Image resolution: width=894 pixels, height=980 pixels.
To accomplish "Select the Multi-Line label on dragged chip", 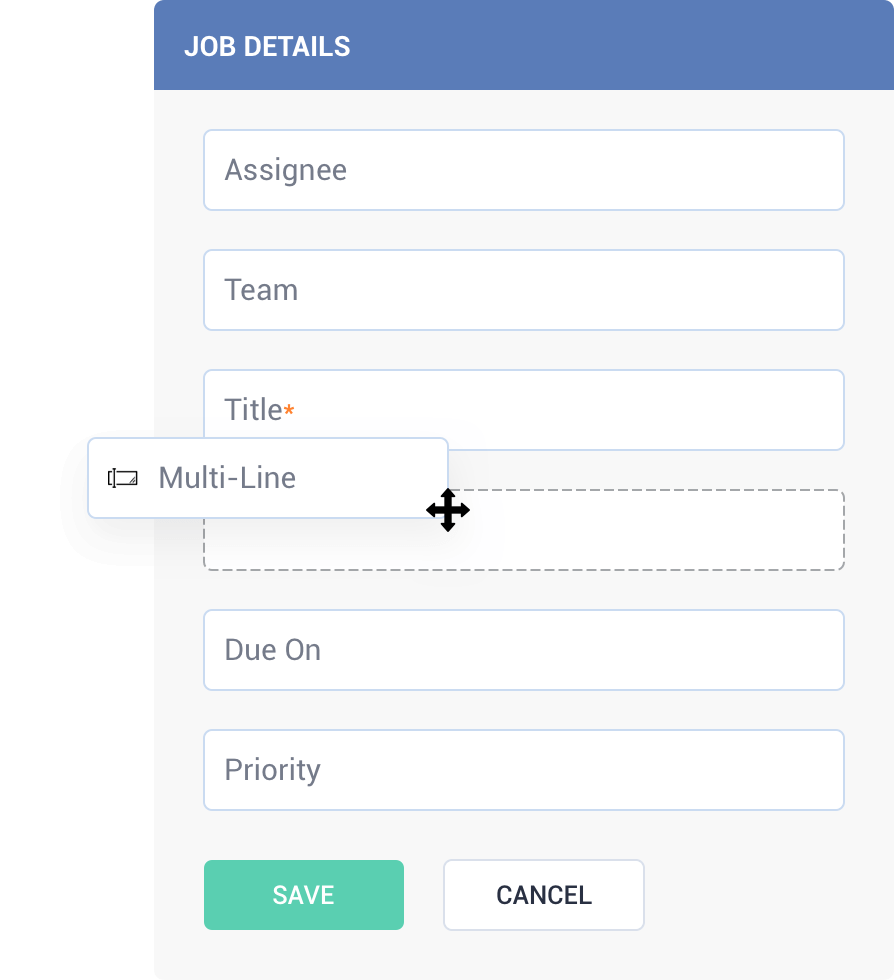I will (227, 478).
